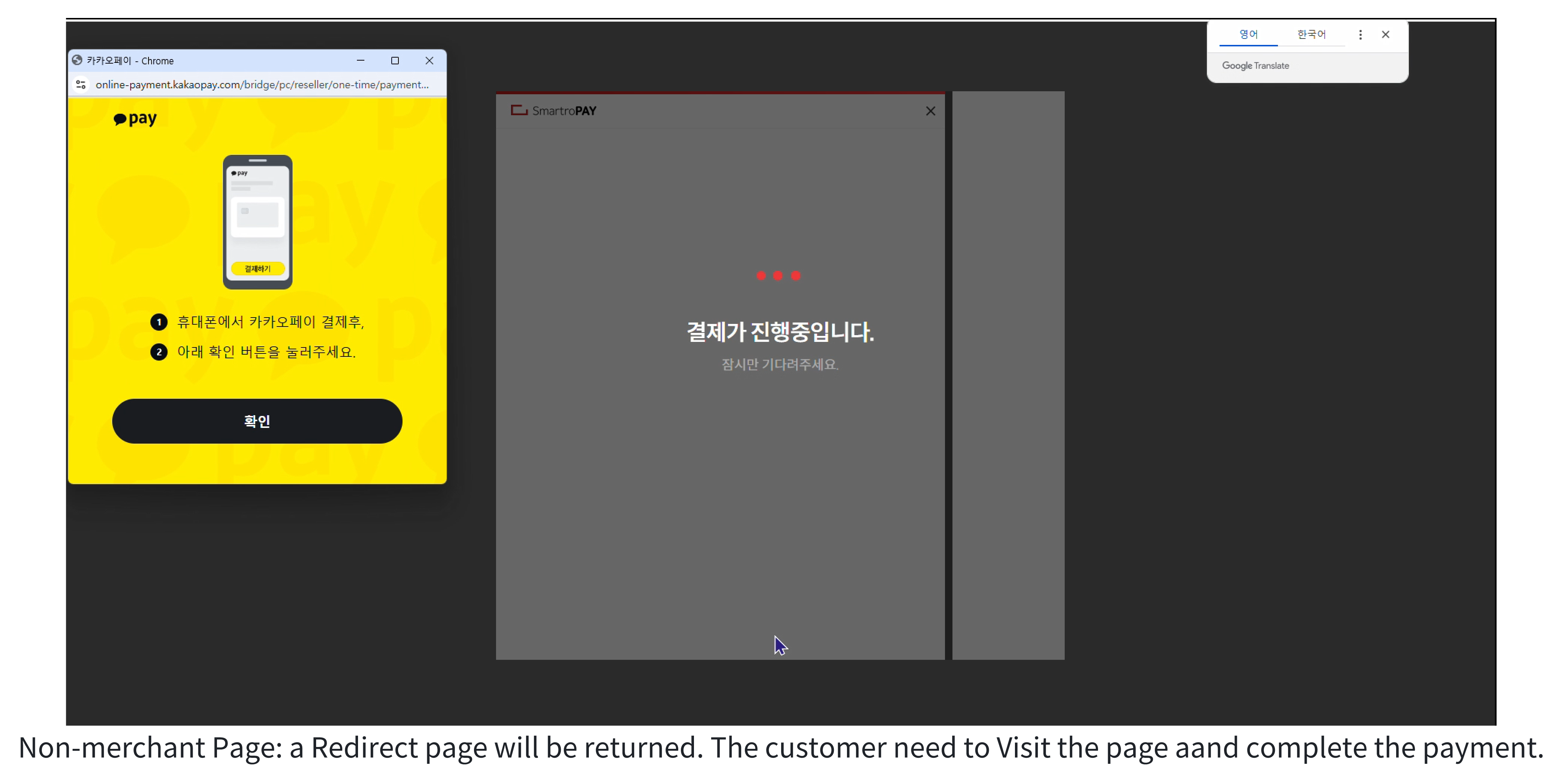Click the '결제가 진행중입니다.' message
The height and width of the screenshot is (784, 1563).
pos(780,331)
